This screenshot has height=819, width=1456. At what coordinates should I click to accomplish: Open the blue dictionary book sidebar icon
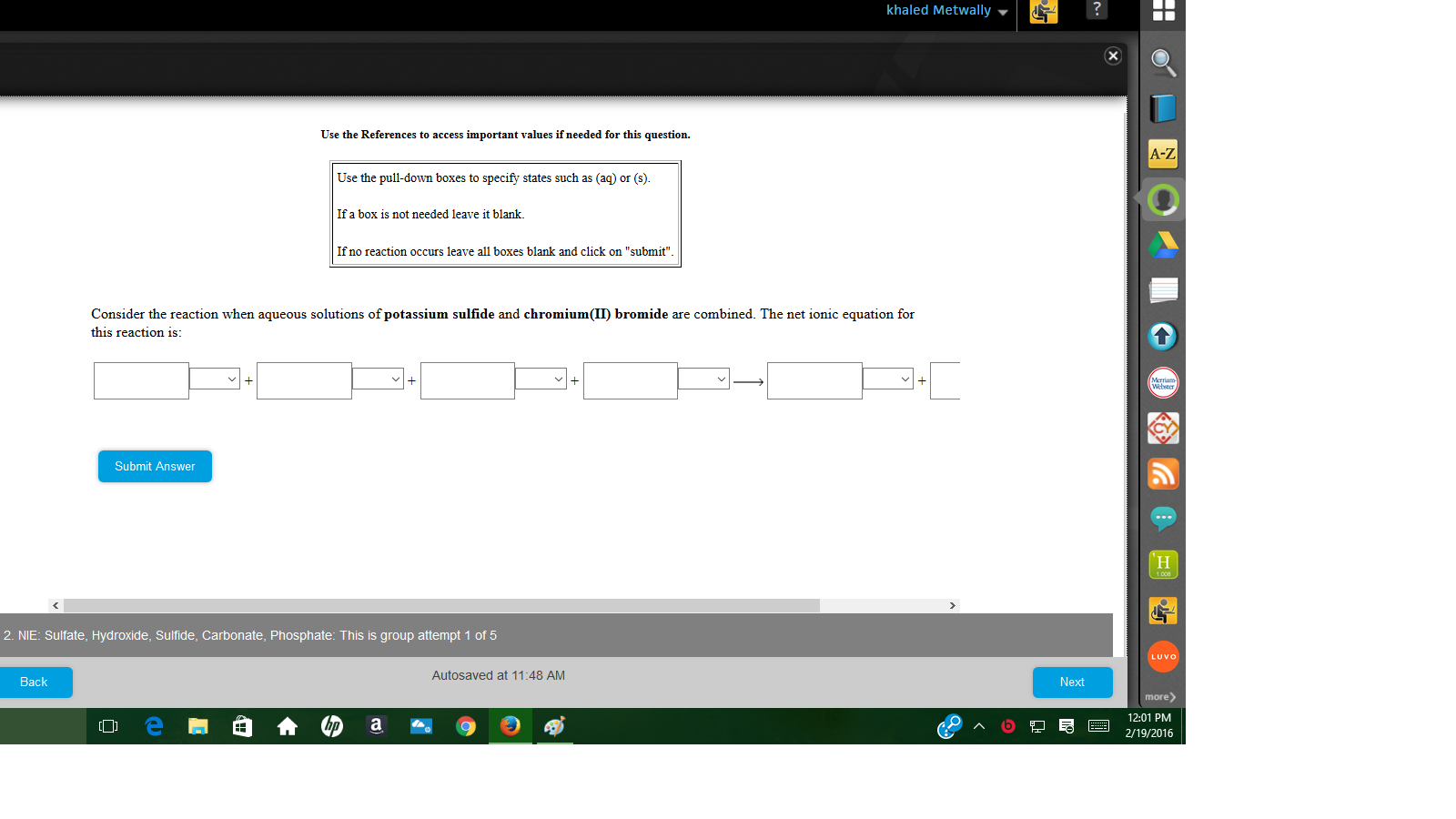point(1162,108)
